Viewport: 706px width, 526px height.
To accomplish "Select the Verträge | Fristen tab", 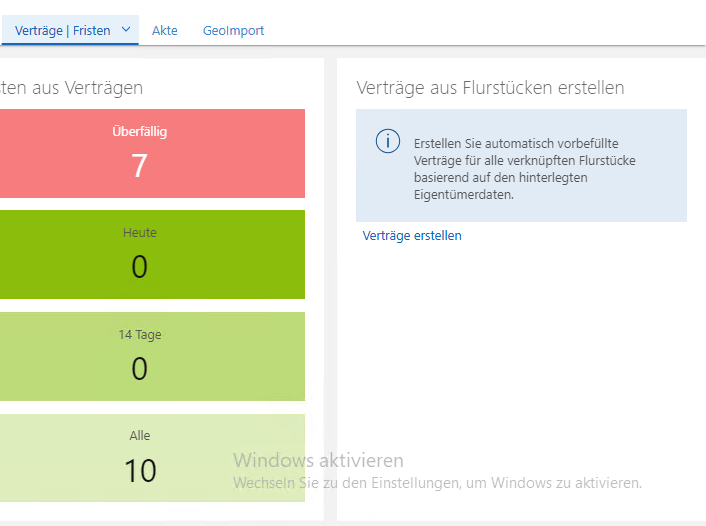I will 62,31.
